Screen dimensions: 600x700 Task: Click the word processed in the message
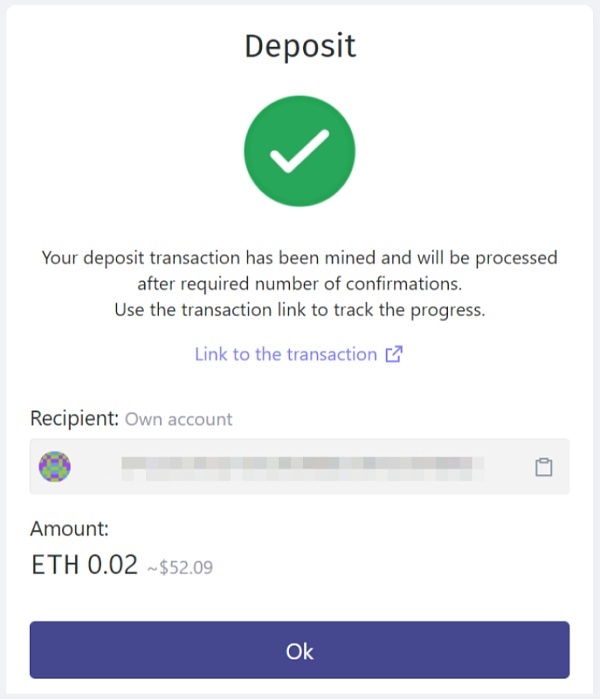[x=517, y=259]
